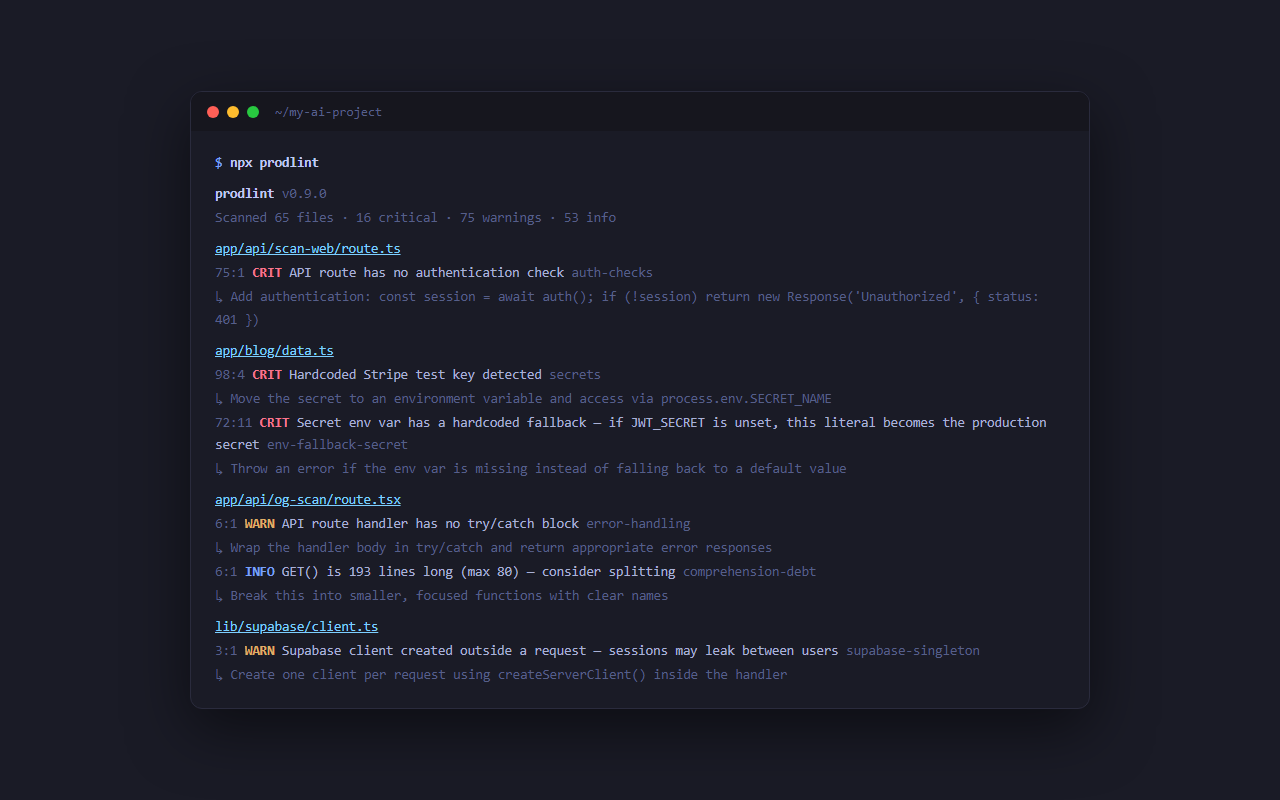Select the comprehension-debt rule tag
This screenshot has height=800, width=1280.
point(749,571)
